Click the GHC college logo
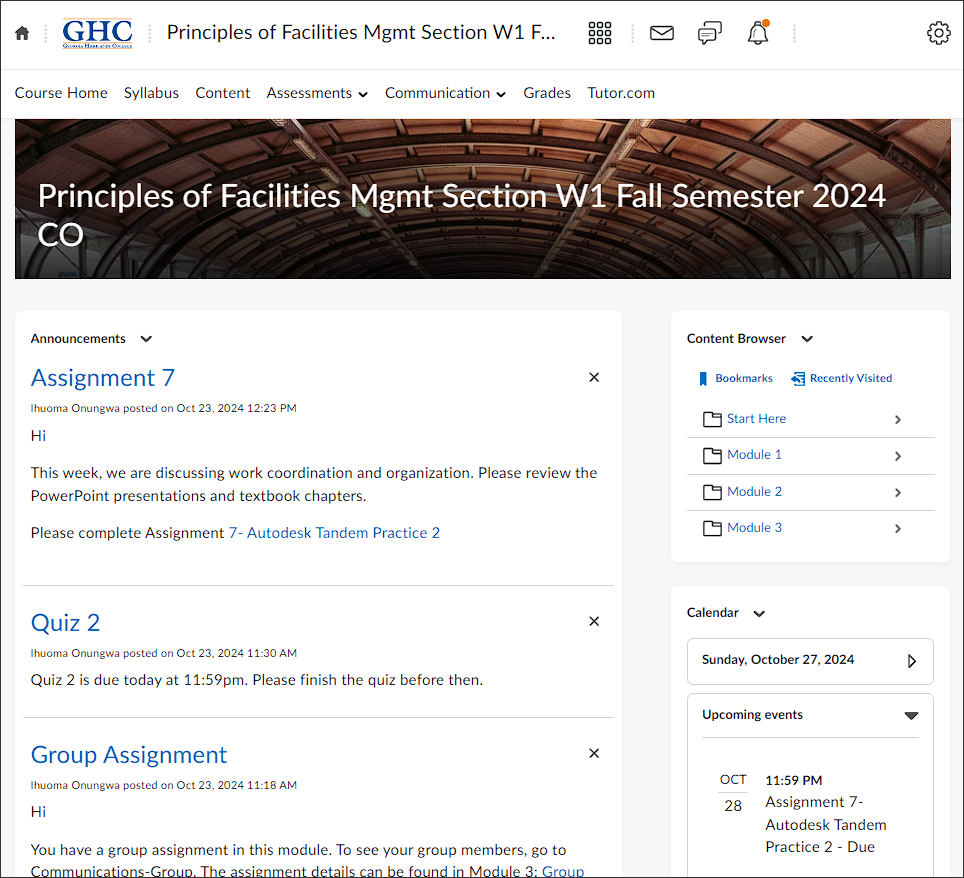964x878 pixels. (97, 33)
